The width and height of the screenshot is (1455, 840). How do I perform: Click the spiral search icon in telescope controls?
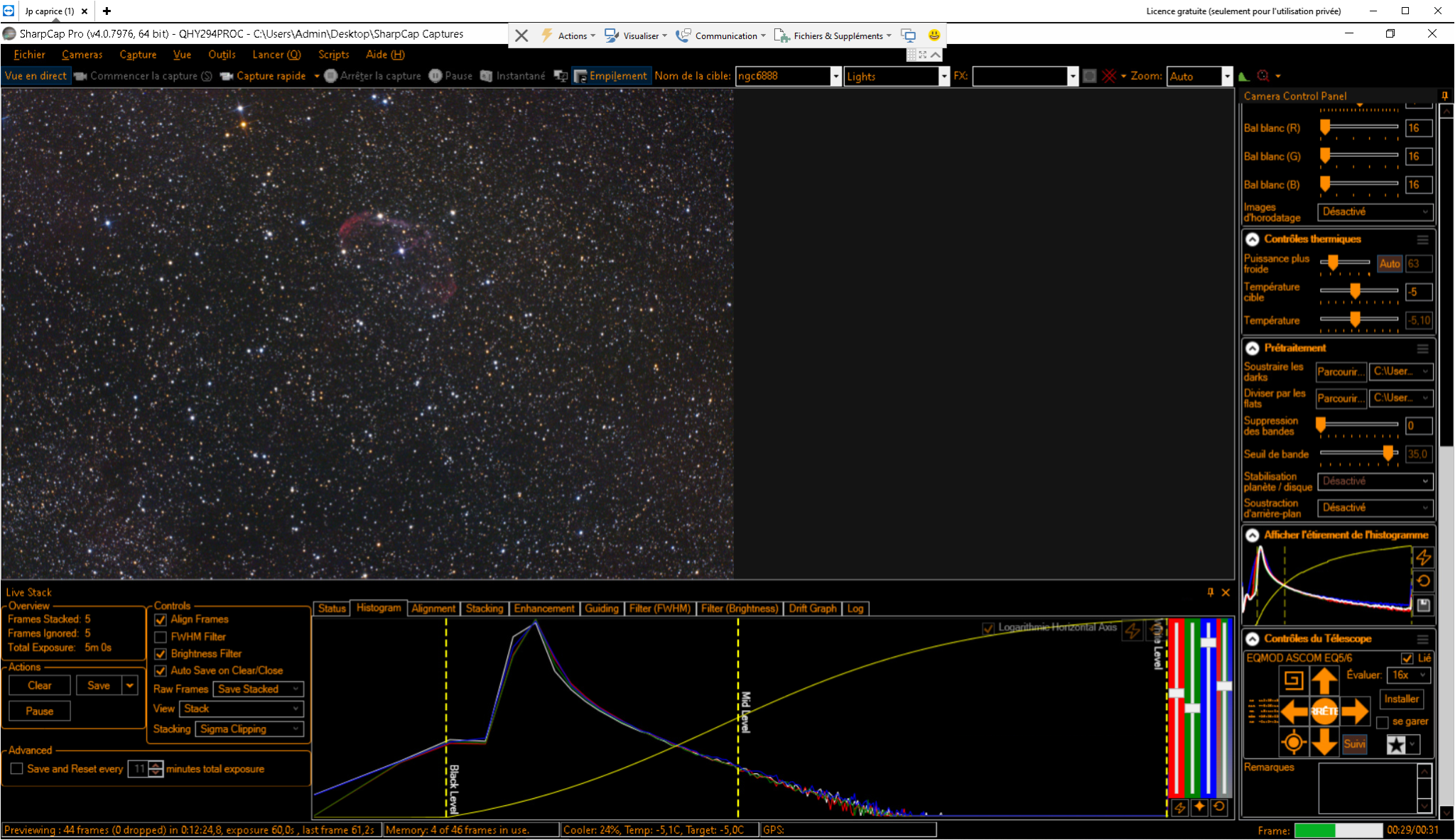pos(1294,680)
